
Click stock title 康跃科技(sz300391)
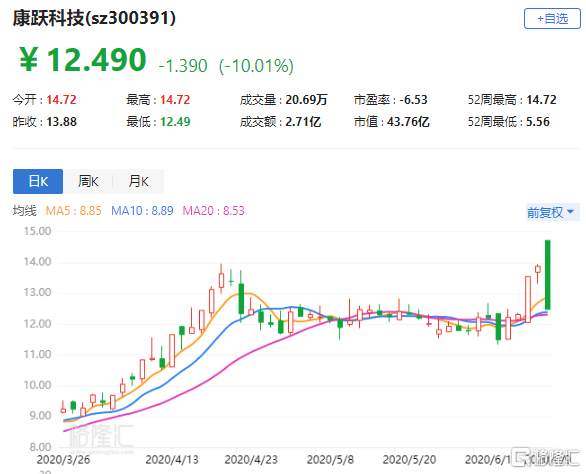tap(94, 18)
